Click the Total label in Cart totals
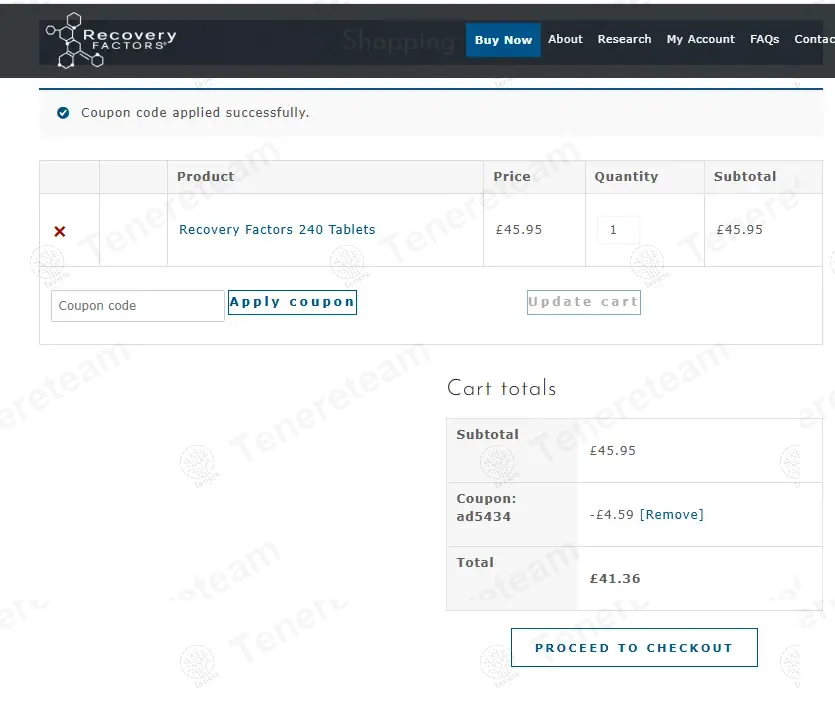This screenshot has width=835, height=726. (475, 562)
